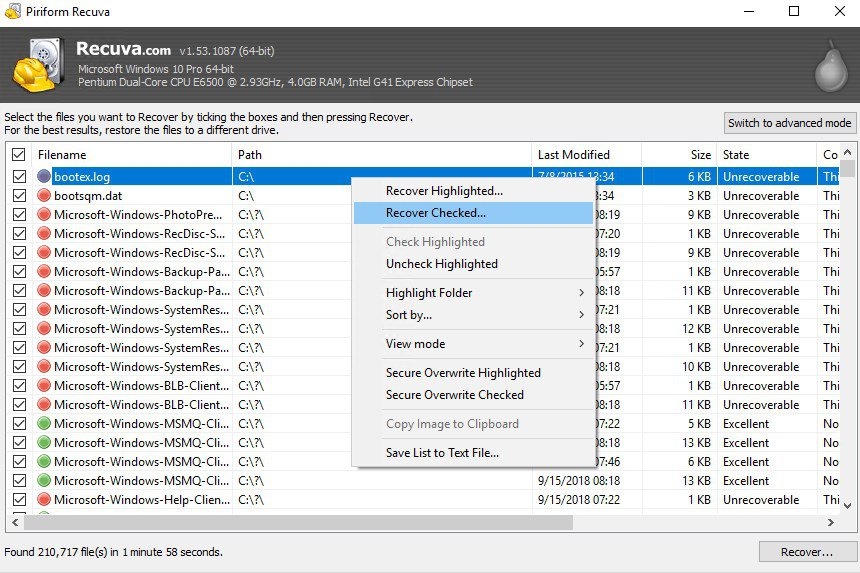Uncheck the Microsoft-Windows-PhotoPre... checkbox

point(19,214)
